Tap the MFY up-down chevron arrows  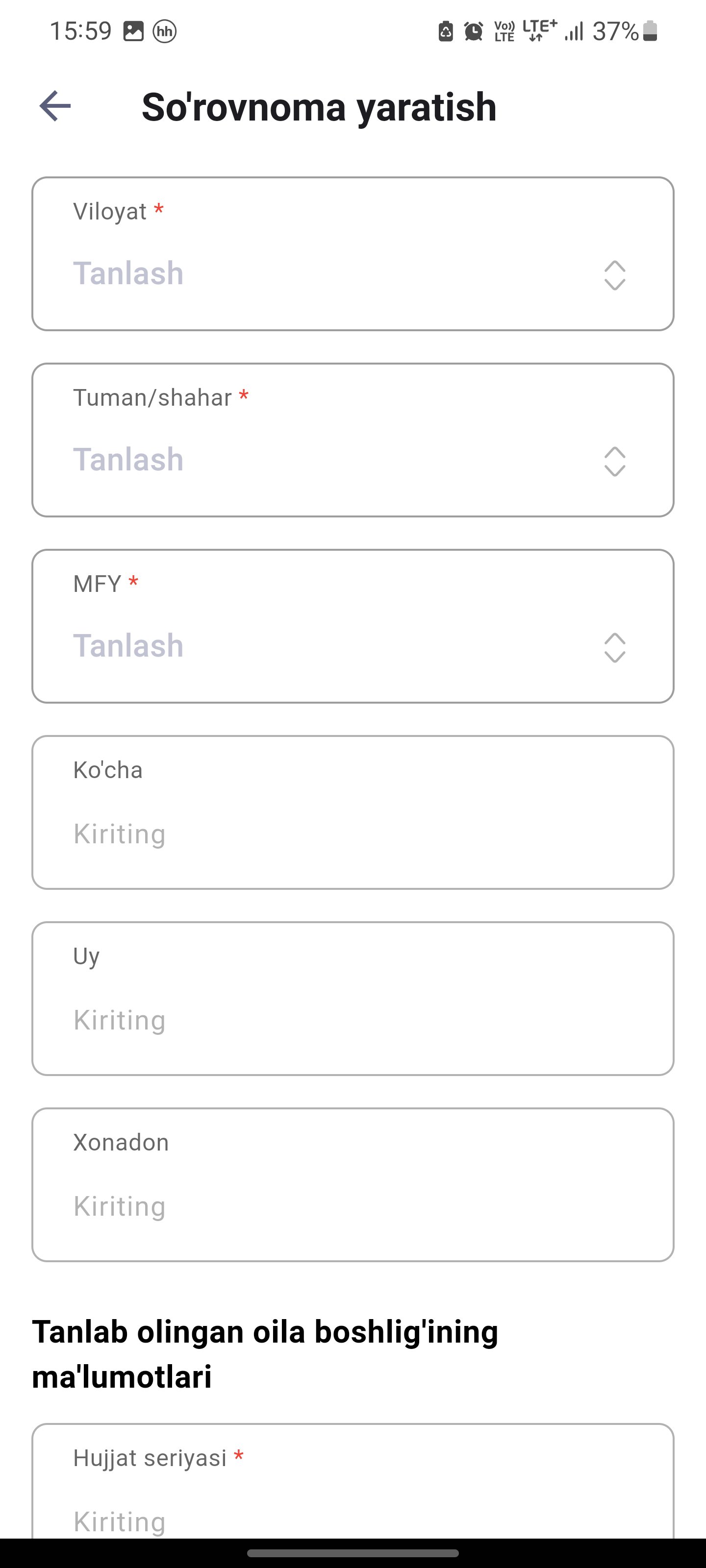point(615,648)
